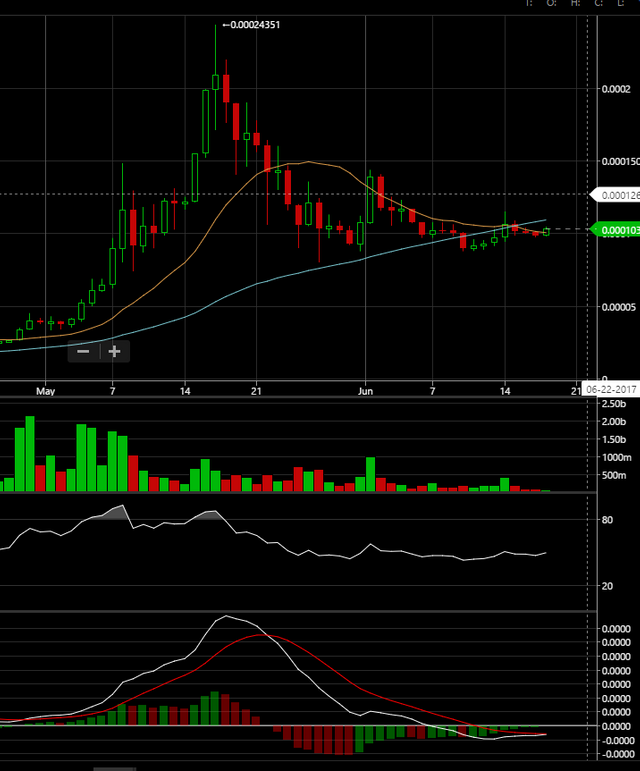Click the 500m volume axis label
The width and height of the screenshot is (640, 771).
pos(614,475)
